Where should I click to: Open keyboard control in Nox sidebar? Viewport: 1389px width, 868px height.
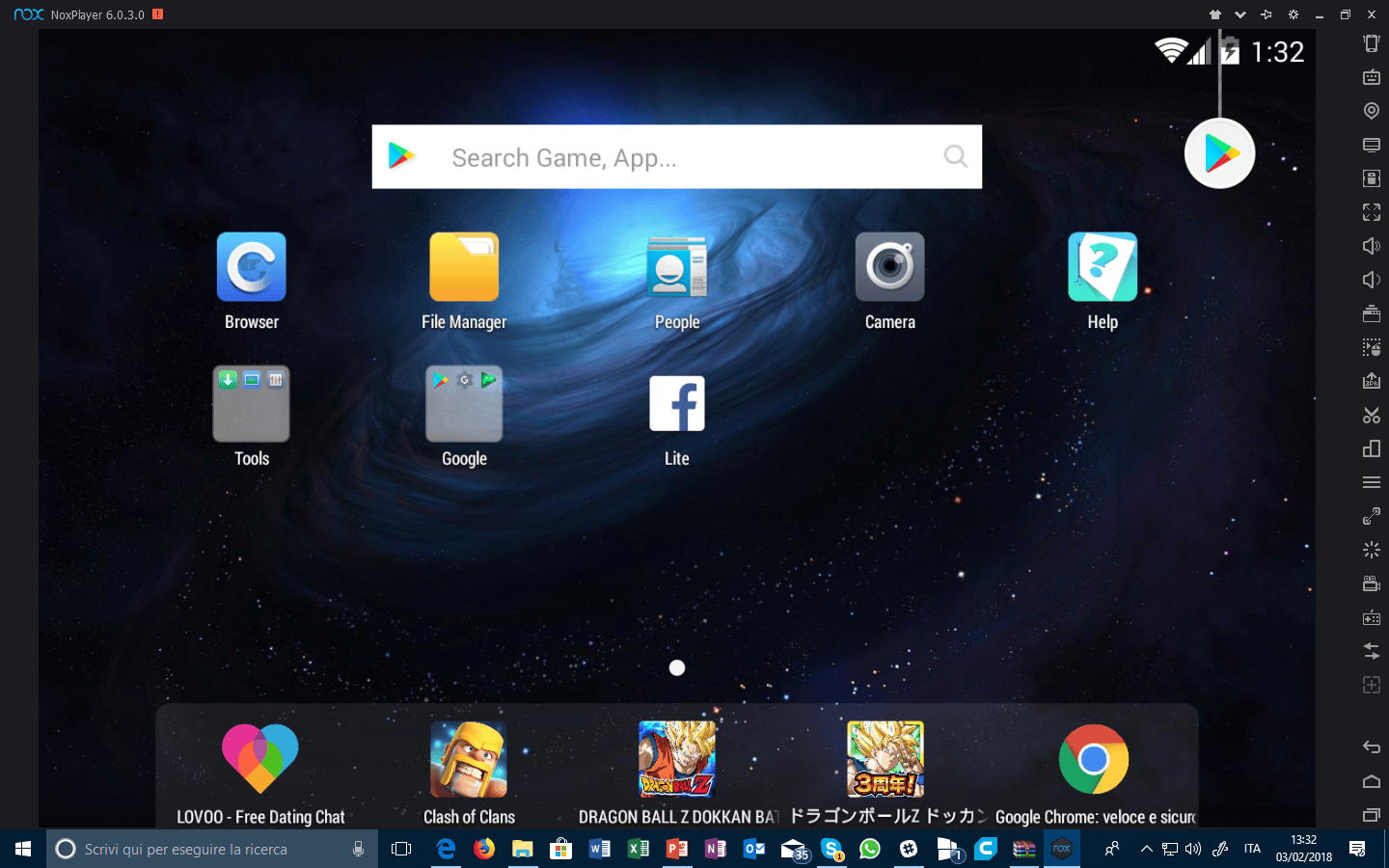[x=1372, y=77]
